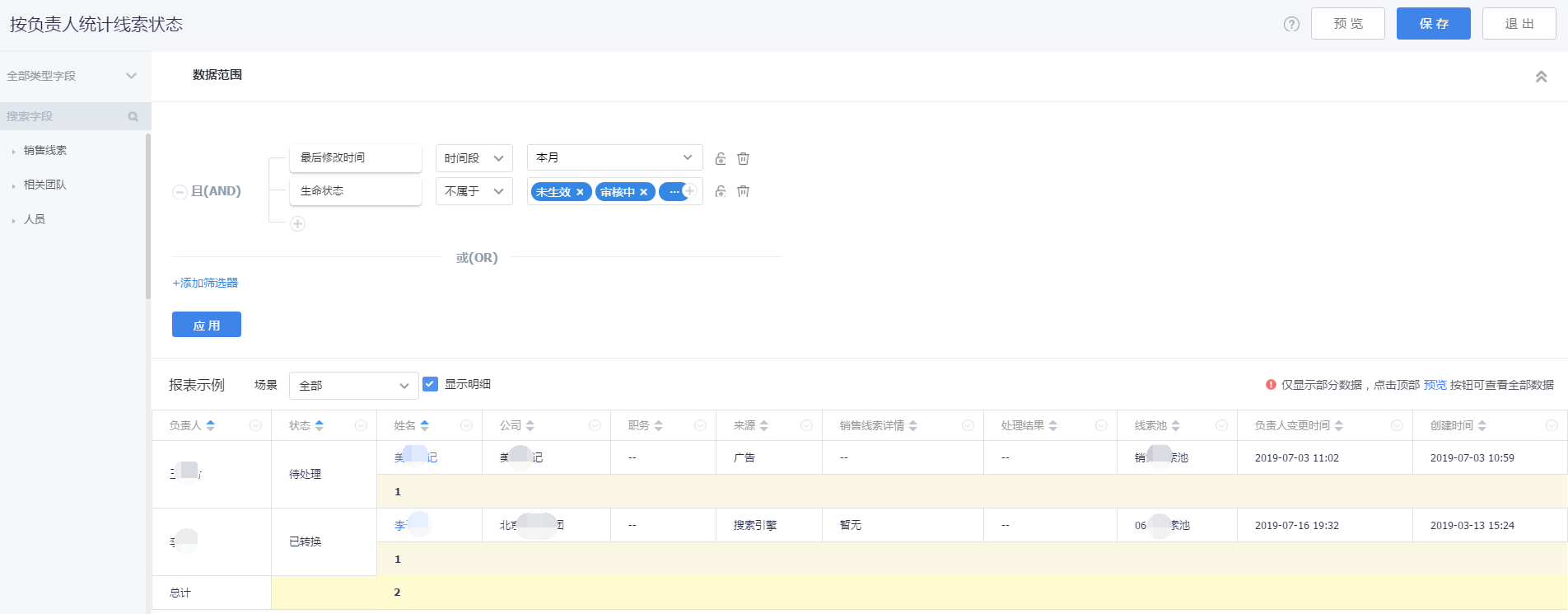Delete the 生命状态 filter row
This screenshot has width=1568, height=614.
743,191
